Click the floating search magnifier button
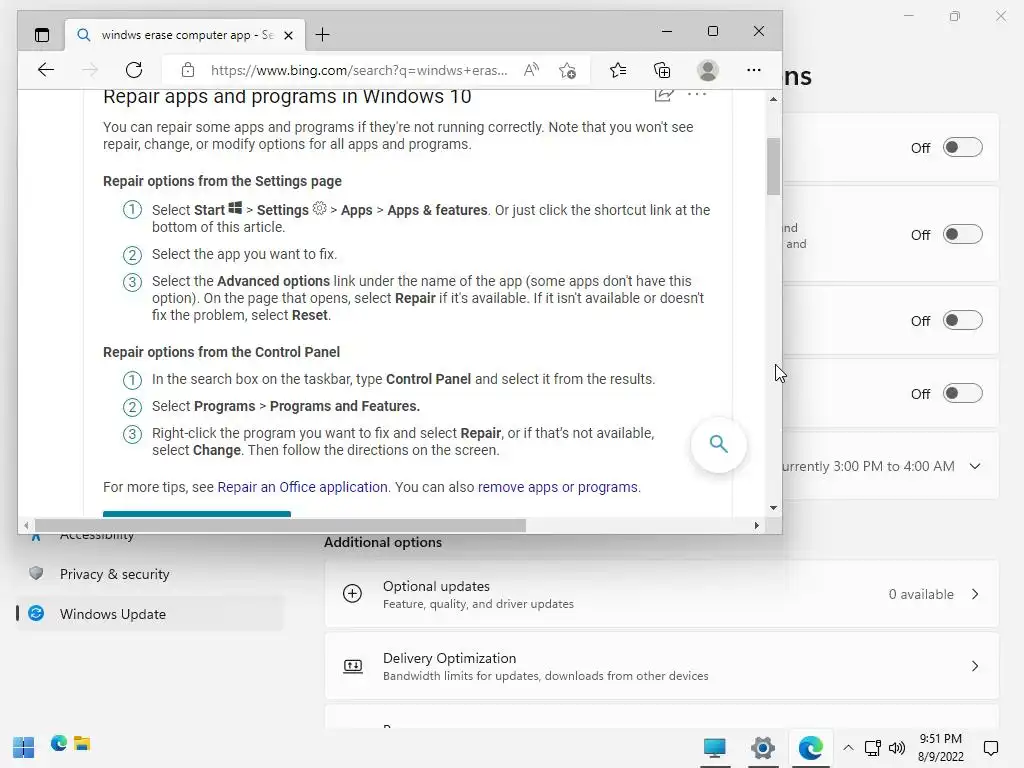Image resolution: width=1024 pixels, height=768 pixels. point(718,444)
